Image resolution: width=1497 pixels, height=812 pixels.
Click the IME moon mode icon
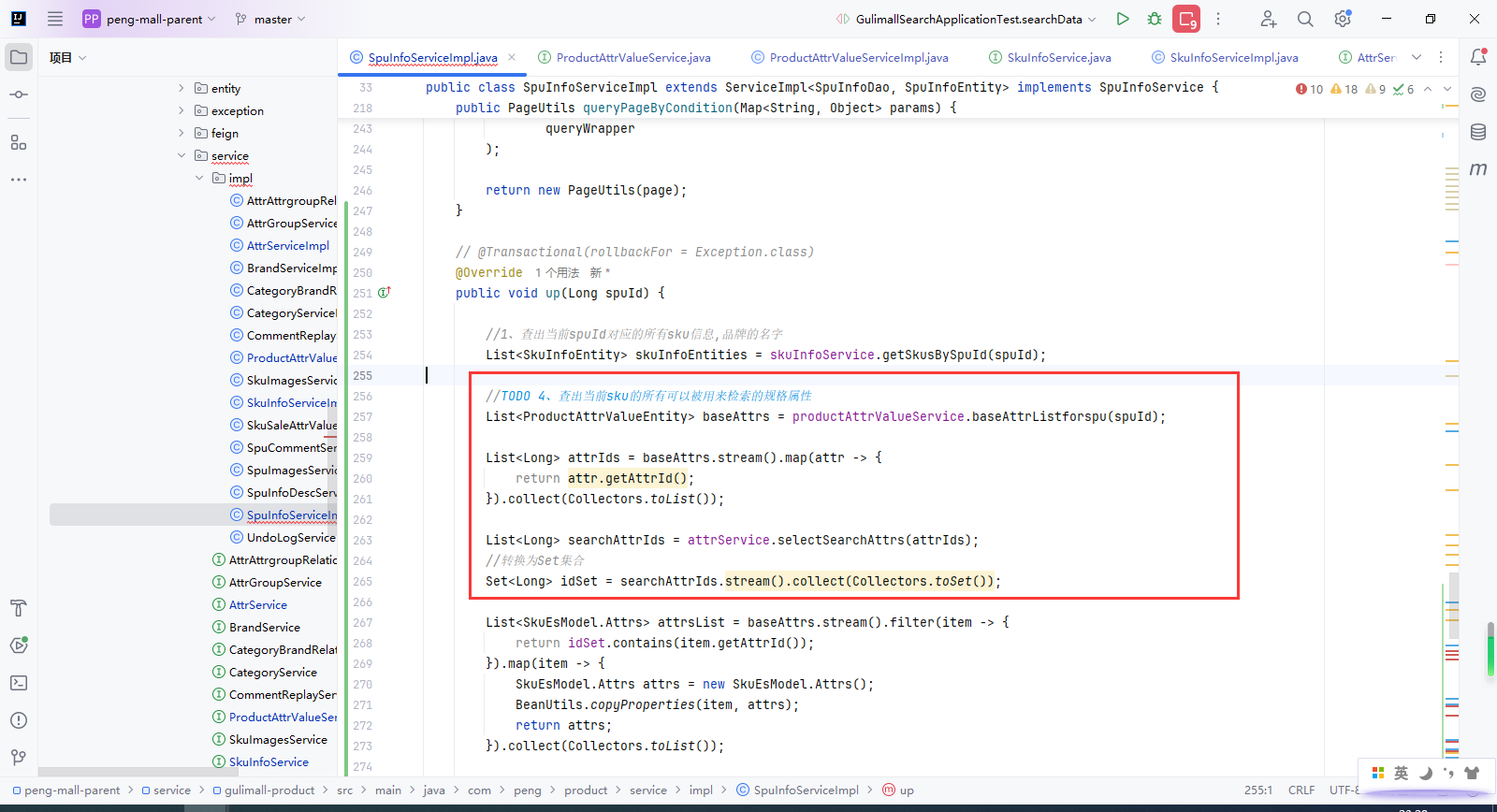point(1425,773)
